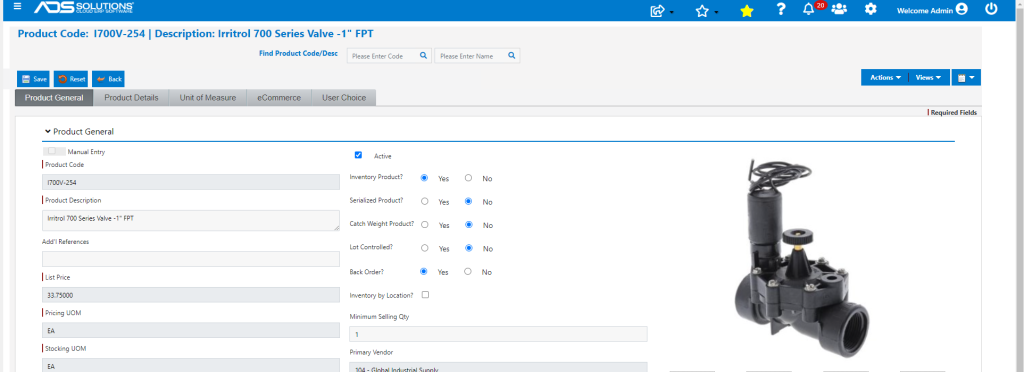Click the Pricing UOM field
This screenshot has width=1024, height=372.
(191, 331)
